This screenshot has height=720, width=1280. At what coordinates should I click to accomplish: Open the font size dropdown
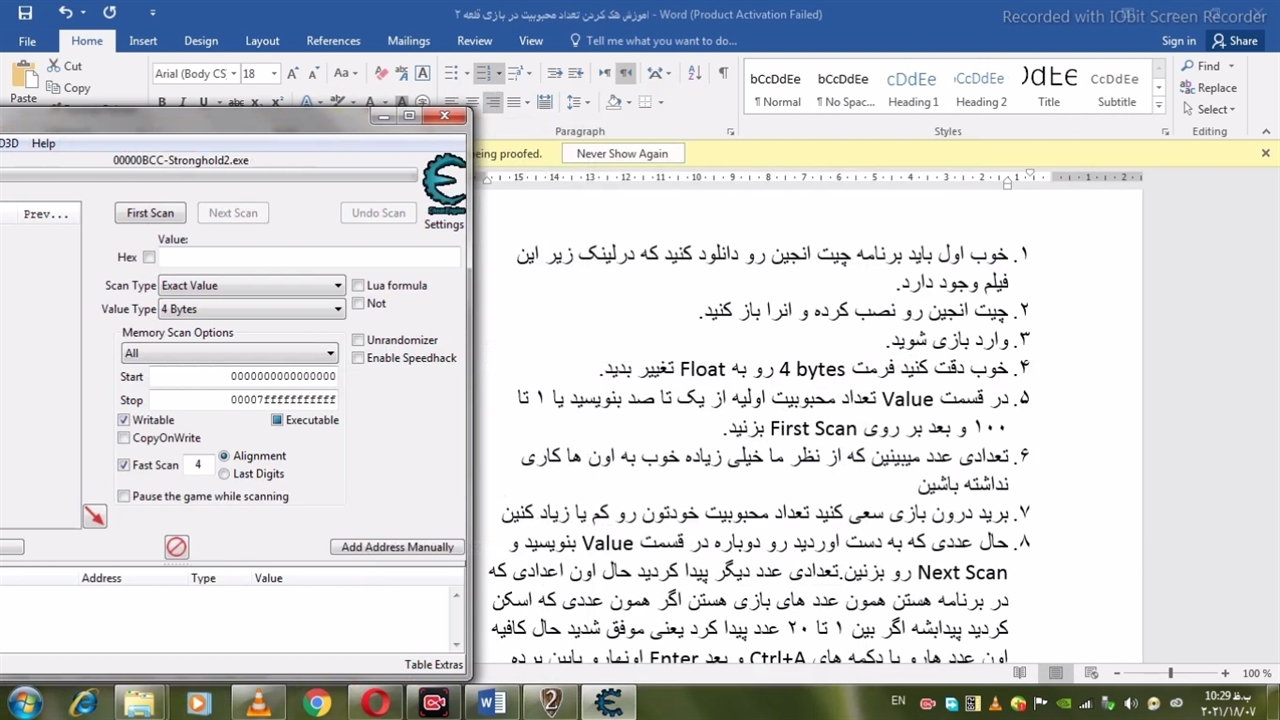[x=274, y=73]
